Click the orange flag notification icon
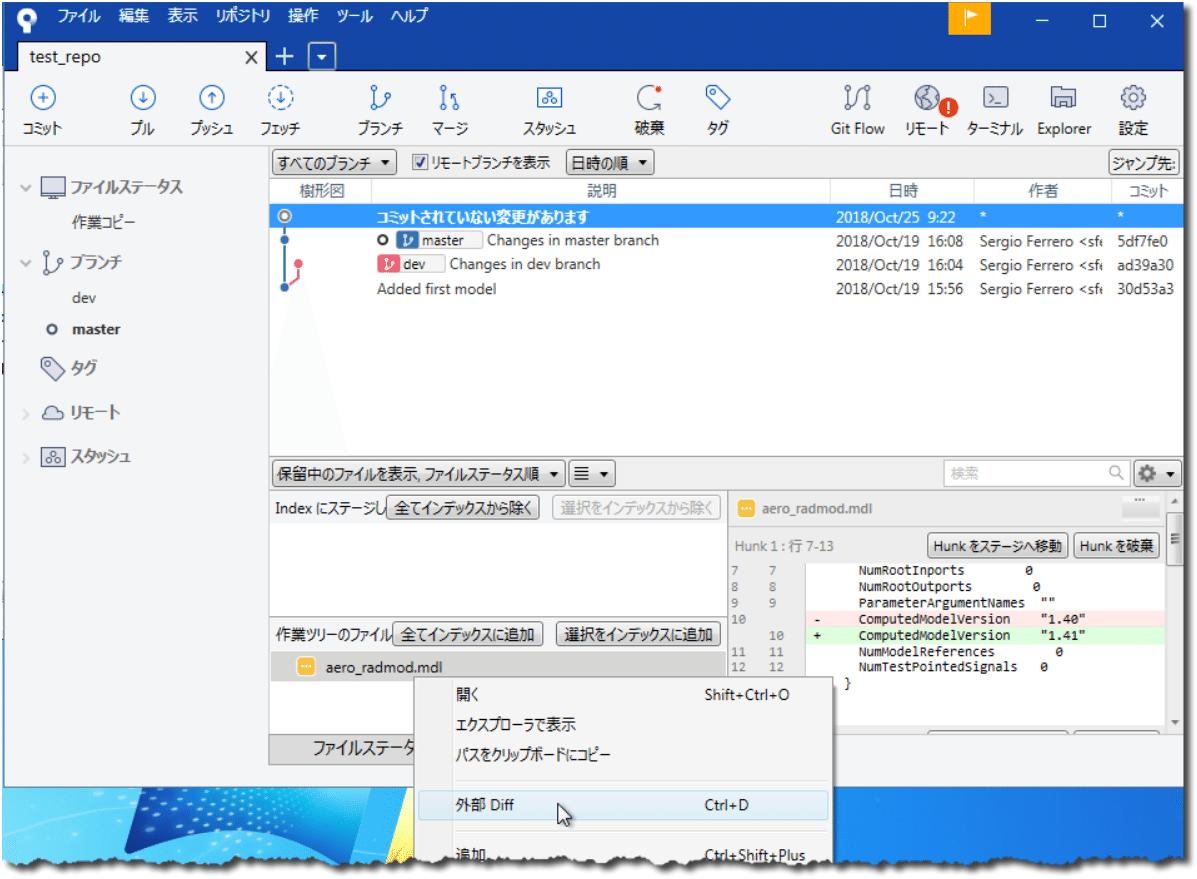 pos(970,18)
